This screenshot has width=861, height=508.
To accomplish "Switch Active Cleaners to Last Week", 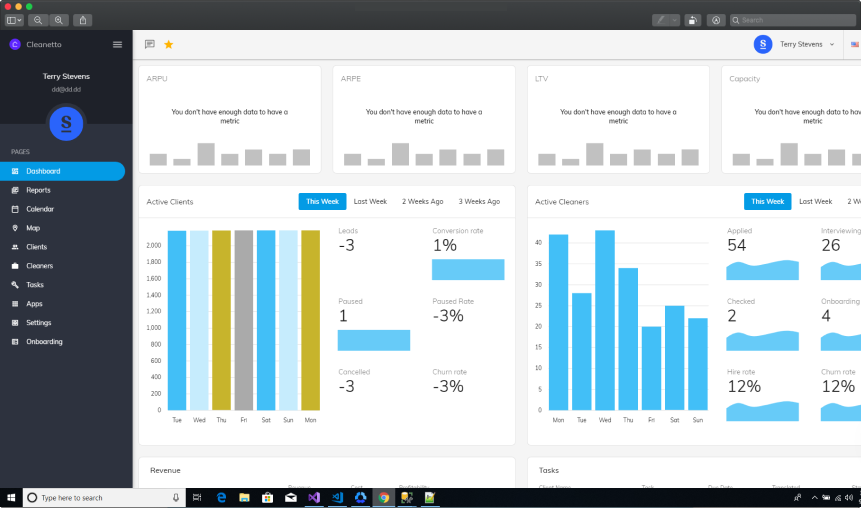I will (815, 202).
